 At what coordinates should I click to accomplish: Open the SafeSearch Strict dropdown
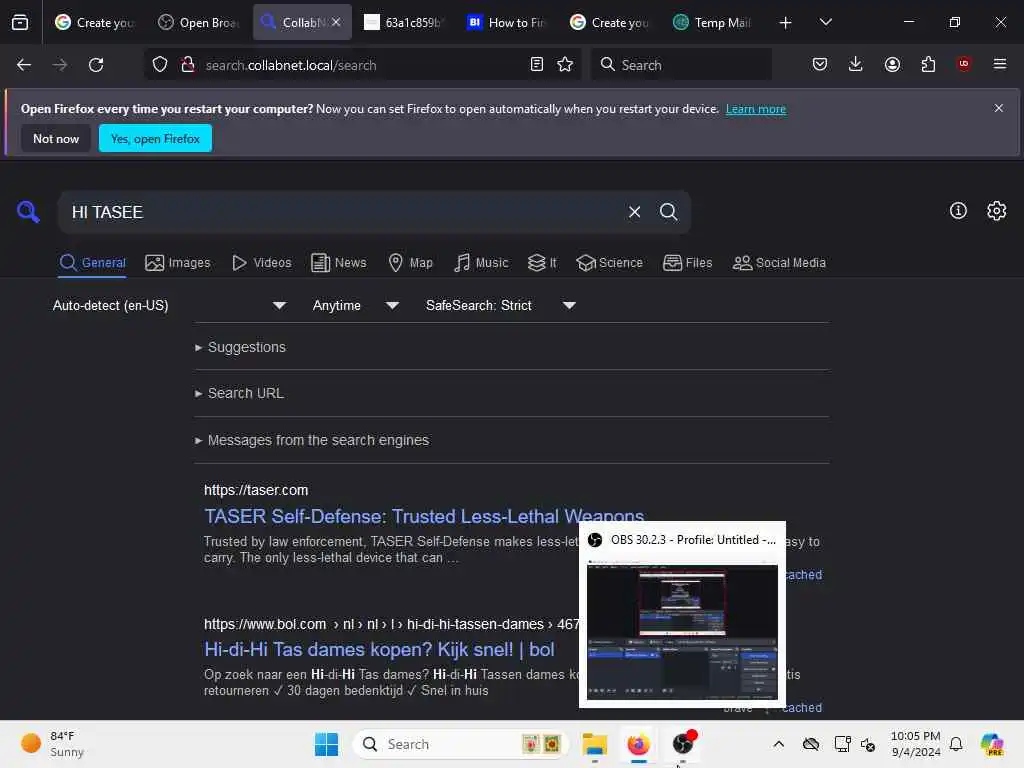pyautogui.click(x=500, y=305)
